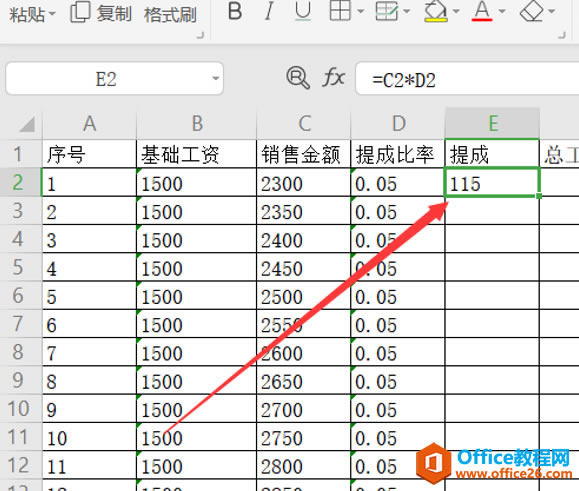579x491 pixels.
Task: Select row 2 header
Action: (x=21, y=182)
